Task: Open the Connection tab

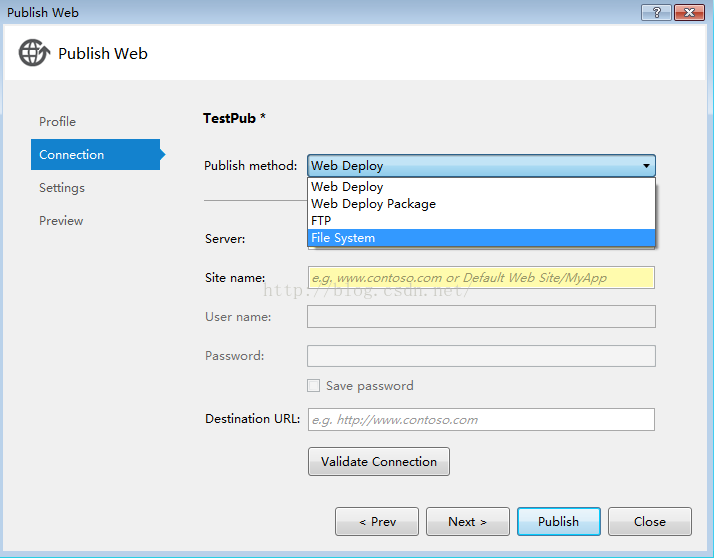Action: (71, 155)
